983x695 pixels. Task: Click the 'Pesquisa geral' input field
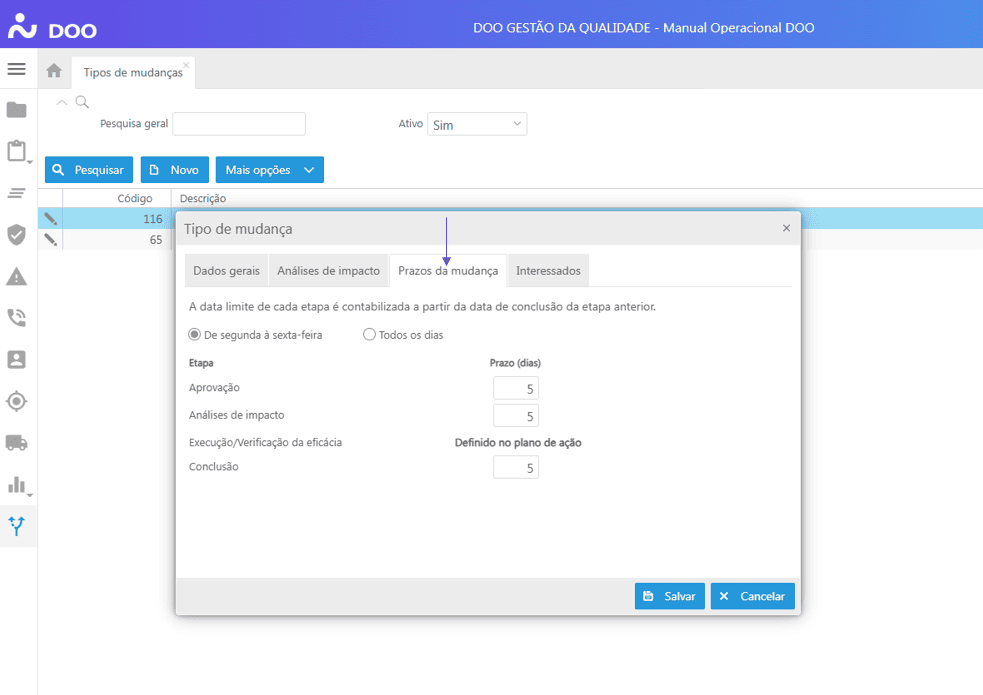click(x=239, y=124)
